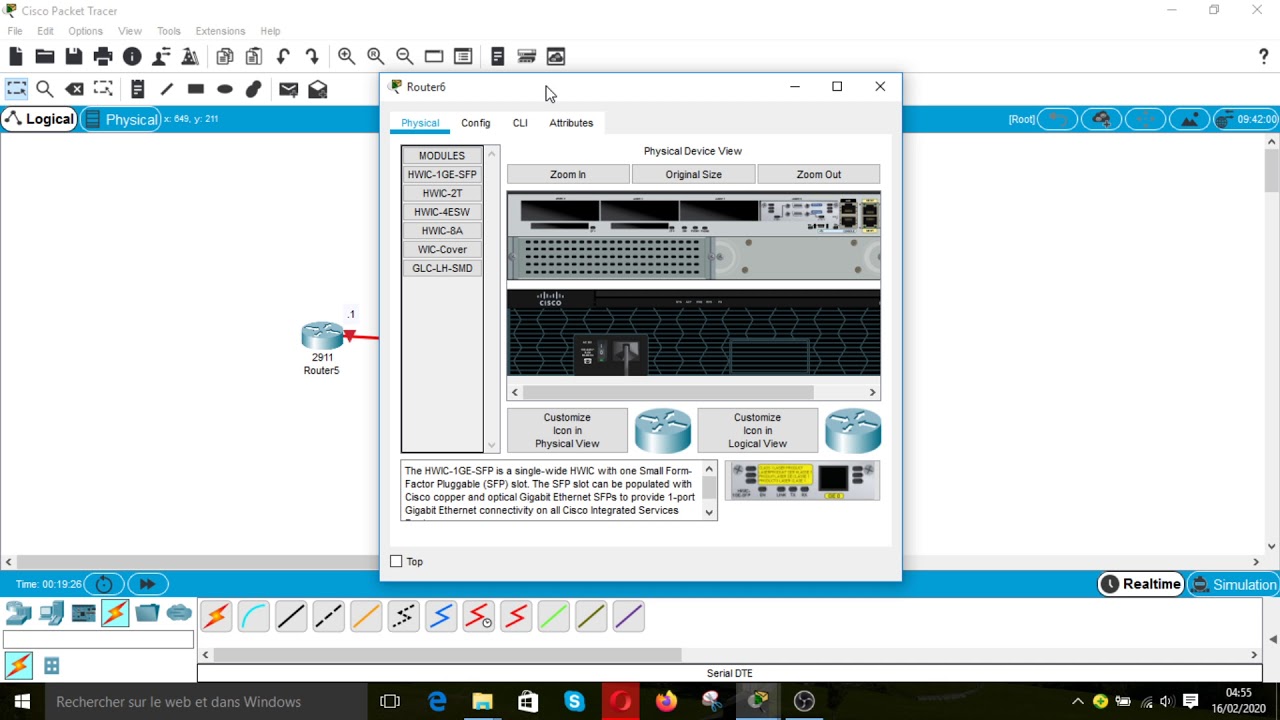This screenshot has width=1280, height=720.
Task: Click Customize Icon in Logical View
Action: pyautogui.click(x=757, y=430)
